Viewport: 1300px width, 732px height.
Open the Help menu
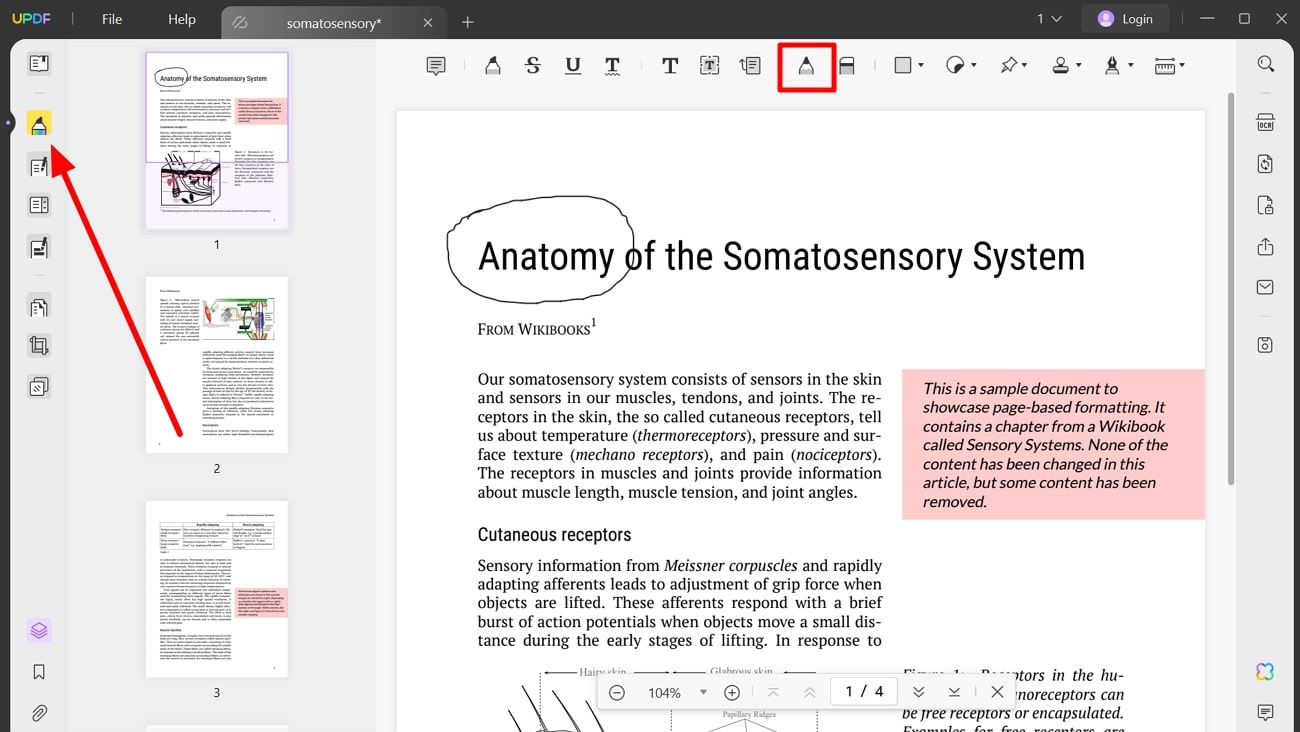(x=182, y=19)
